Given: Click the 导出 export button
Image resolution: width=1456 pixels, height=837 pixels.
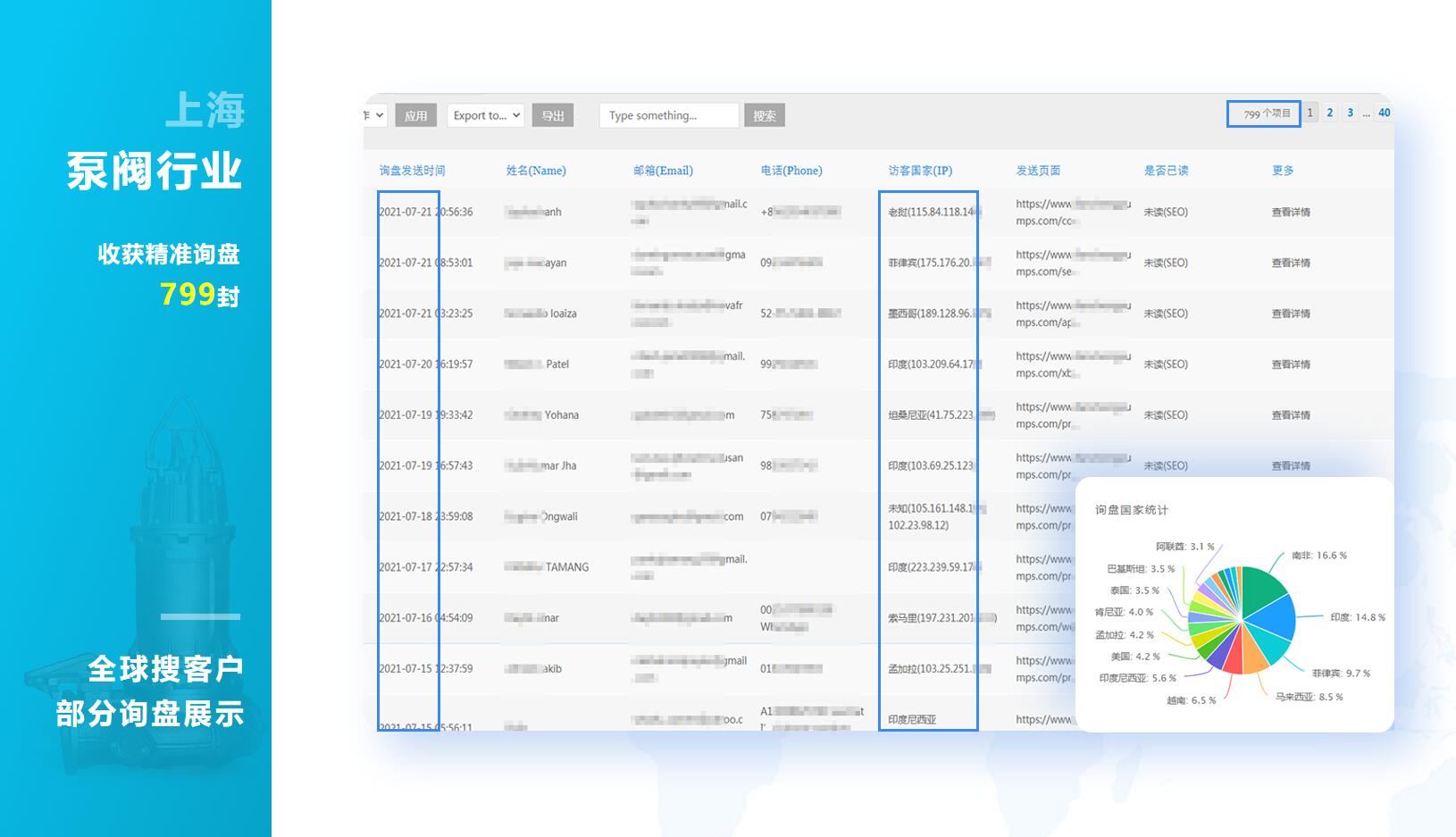Looking at the screenshot, I should click(553, 115).
